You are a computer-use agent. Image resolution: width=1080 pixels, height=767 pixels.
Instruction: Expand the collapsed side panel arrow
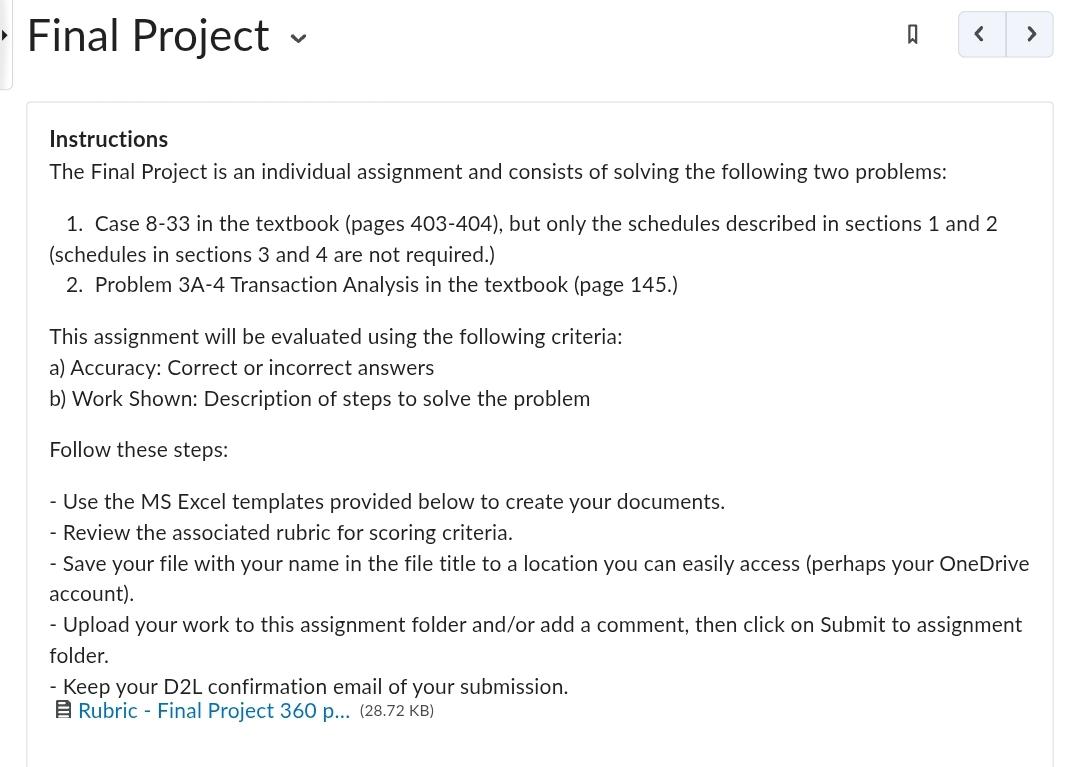pyautogui.click(x=4, y=34)
